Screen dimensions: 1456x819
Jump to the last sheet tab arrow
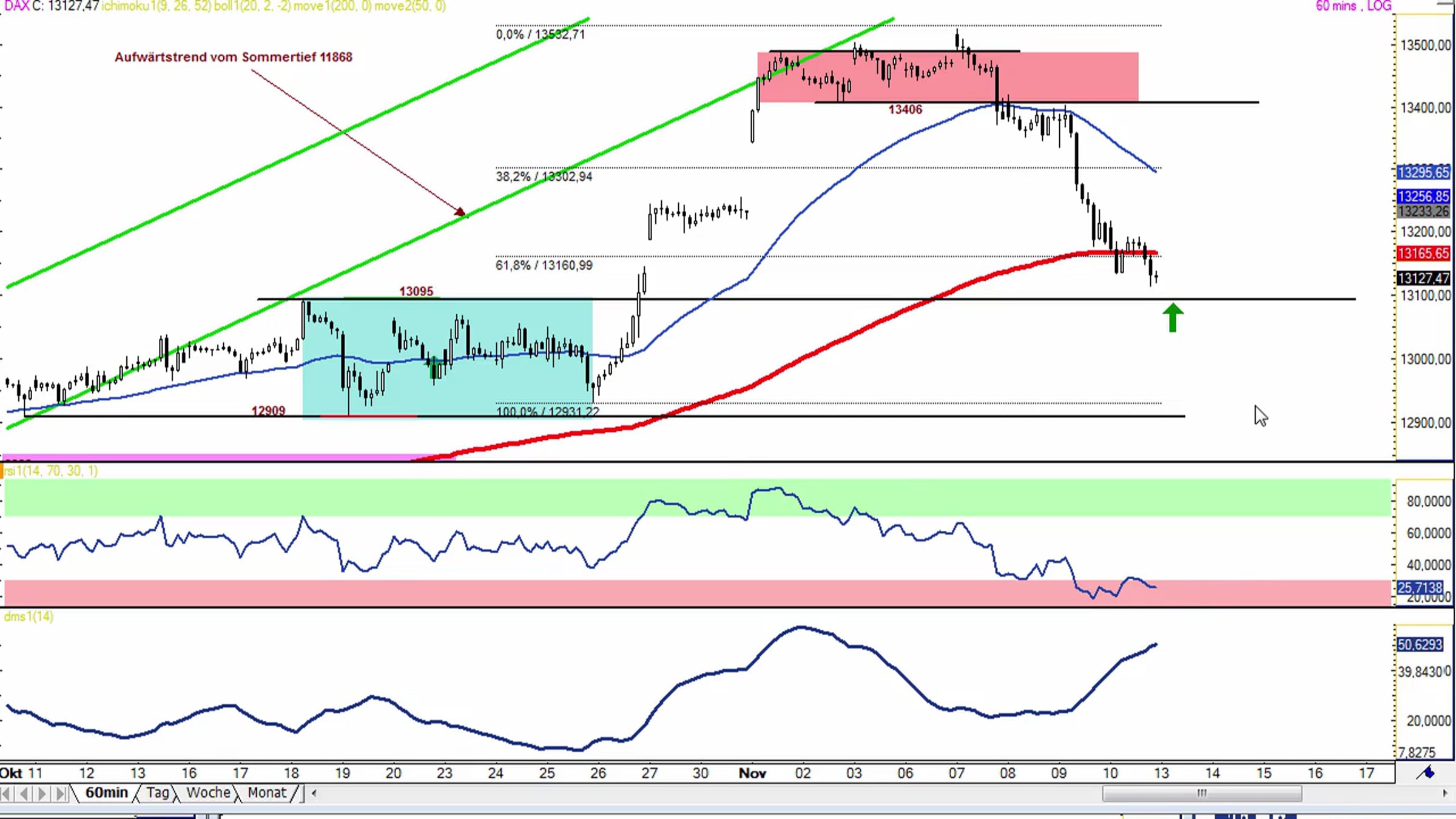(x=60, y=794)
